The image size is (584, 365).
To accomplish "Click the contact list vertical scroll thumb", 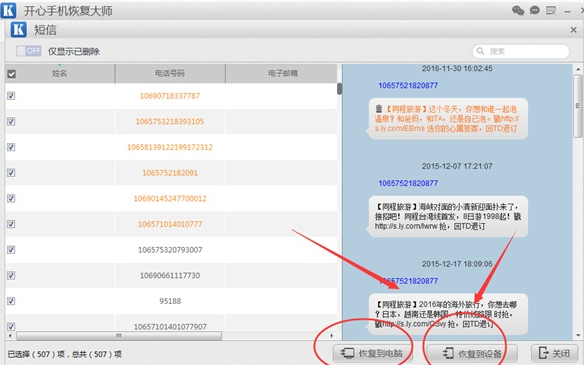I will (x=339, y=89).
